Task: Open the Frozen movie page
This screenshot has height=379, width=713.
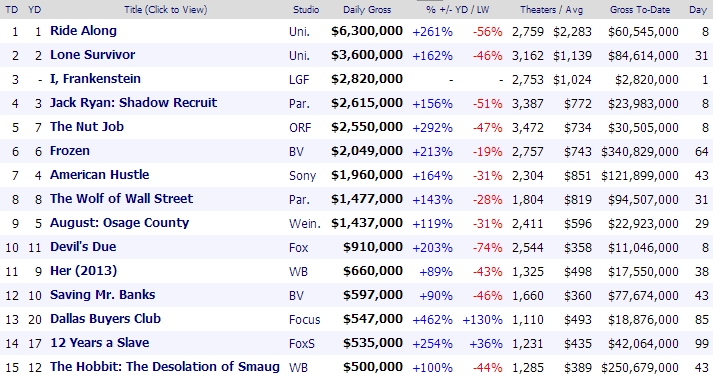Action: 70,151
